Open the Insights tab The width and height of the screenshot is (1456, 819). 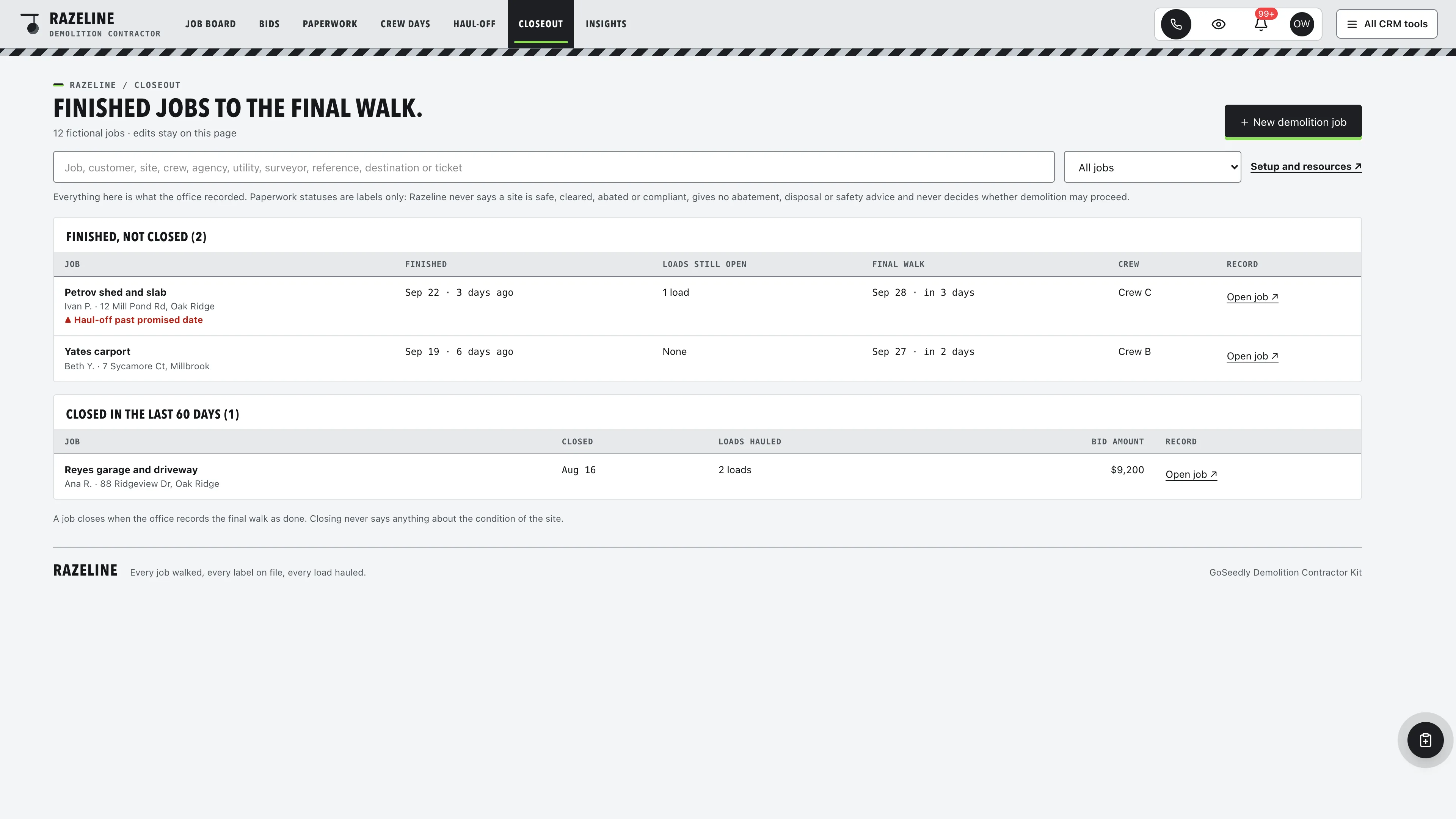(606, 24)
